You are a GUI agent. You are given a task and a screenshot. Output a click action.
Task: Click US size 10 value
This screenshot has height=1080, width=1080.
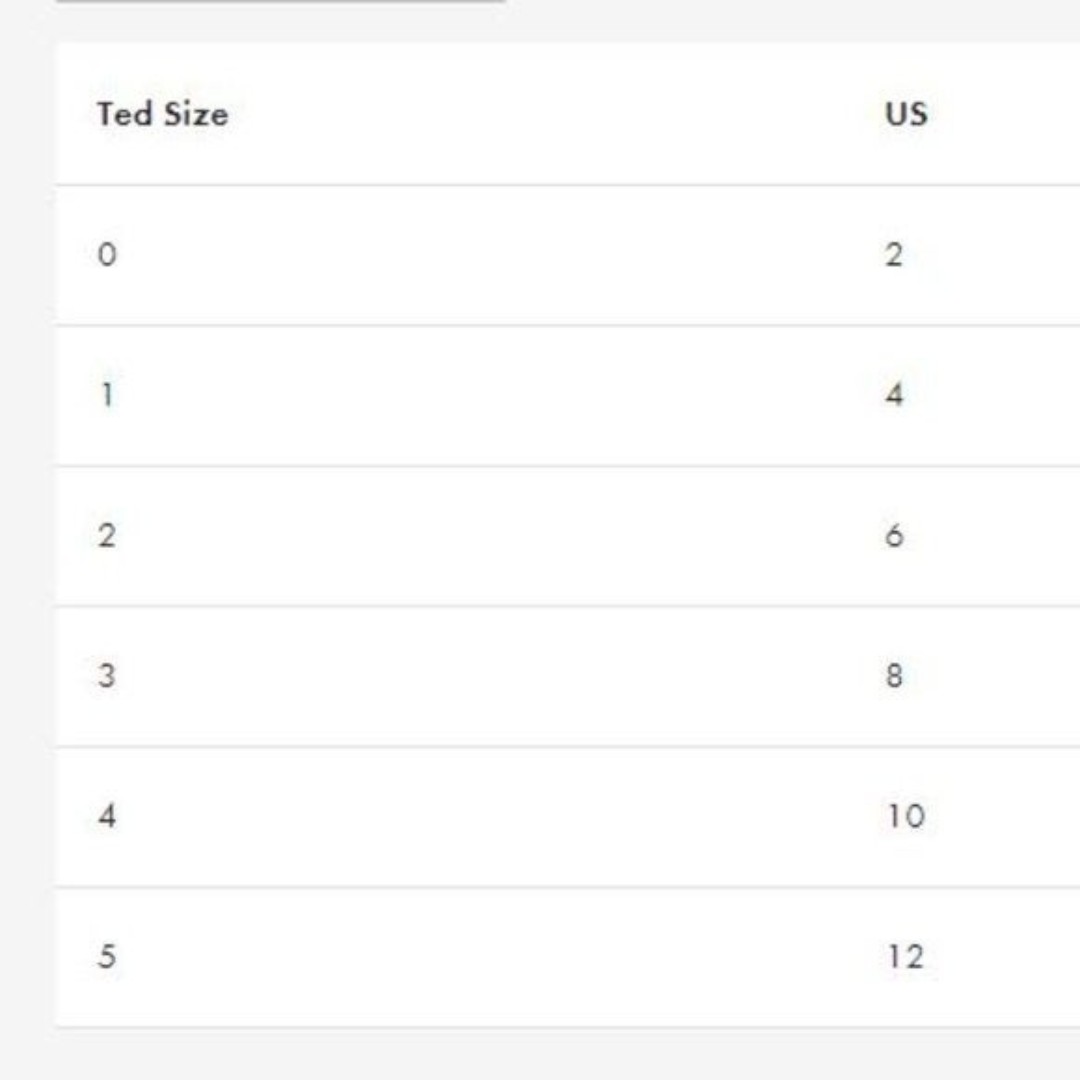click(906, 816)
